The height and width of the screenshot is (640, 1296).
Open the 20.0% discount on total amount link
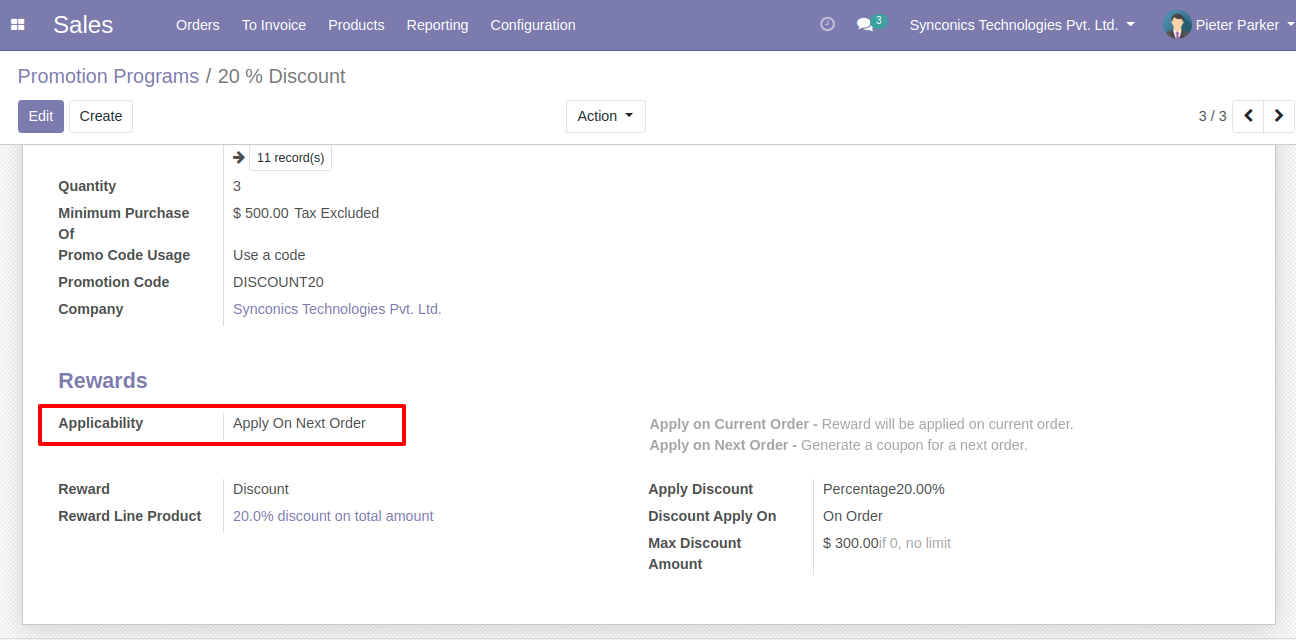(333, 516)
